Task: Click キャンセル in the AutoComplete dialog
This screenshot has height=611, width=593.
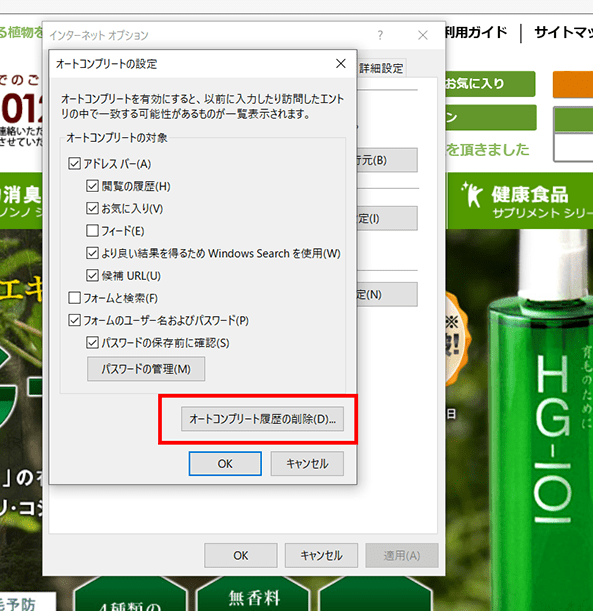Action: pyautogui.click(x=307, y=464)
